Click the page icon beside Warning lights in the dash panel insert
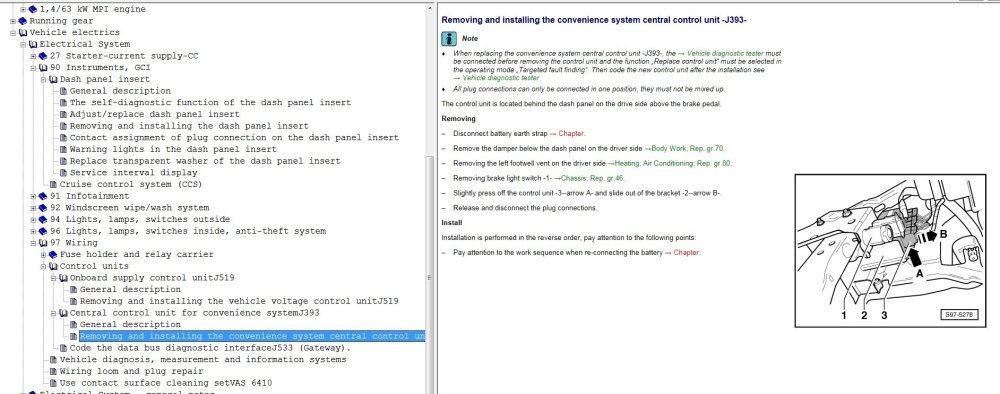Image resolution: width=1000 pixels, height=394 pixels. (64, 149)
